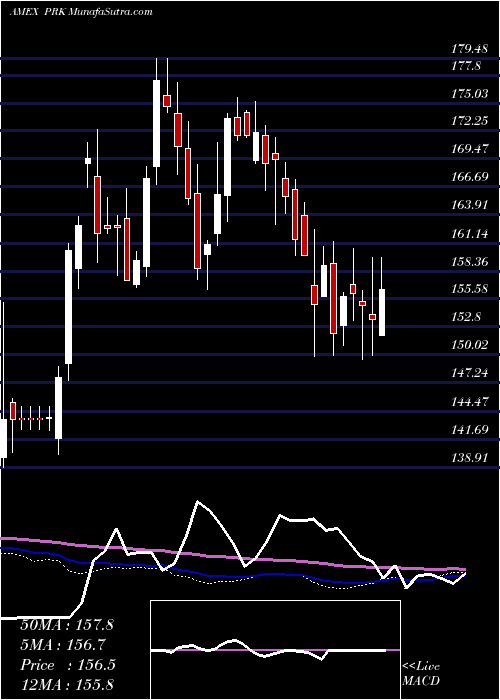
Task: Click the 172.25 price label
Action: (x=468, y=121)
